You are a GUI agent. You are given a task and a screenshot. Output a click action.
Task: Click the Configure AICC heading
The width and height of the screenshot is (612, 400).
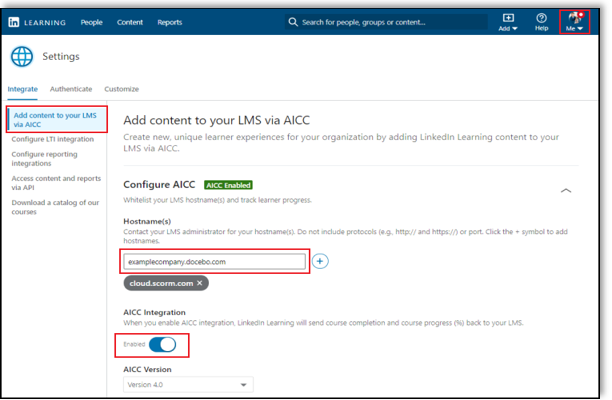[159, 185]
